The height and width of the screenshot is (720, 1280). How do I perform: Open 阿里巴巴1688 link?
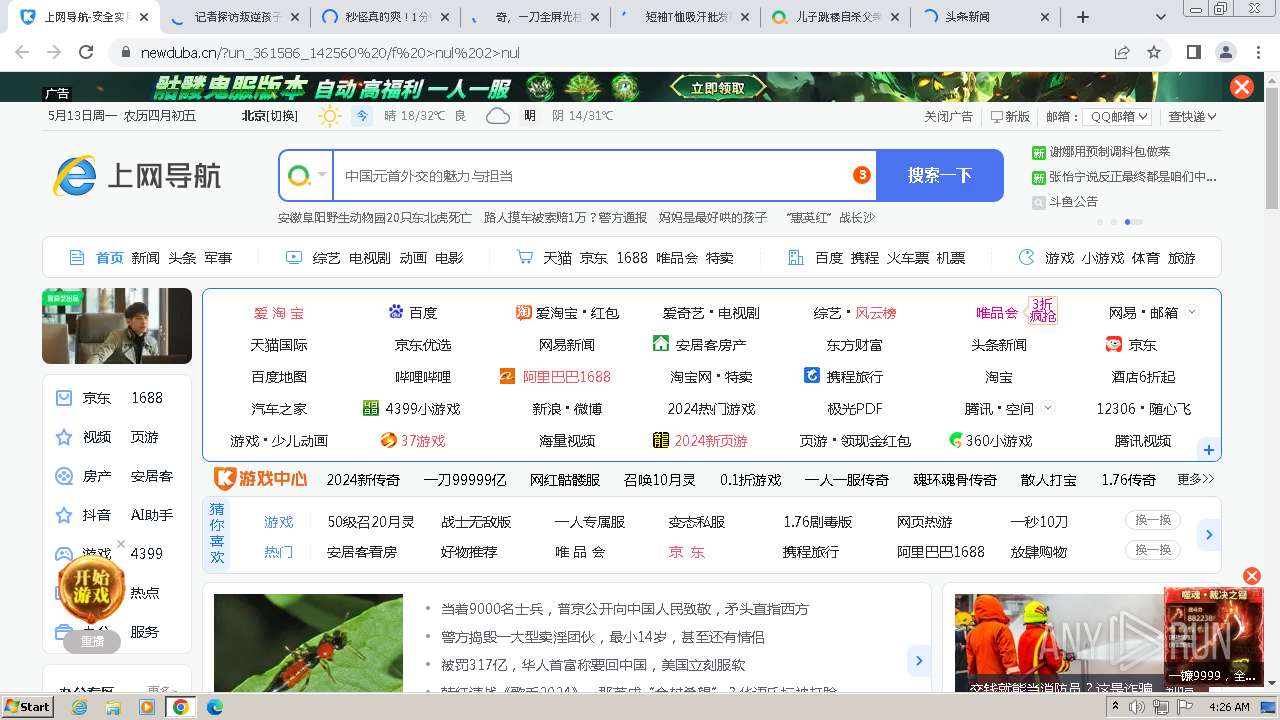coord(555,377)
